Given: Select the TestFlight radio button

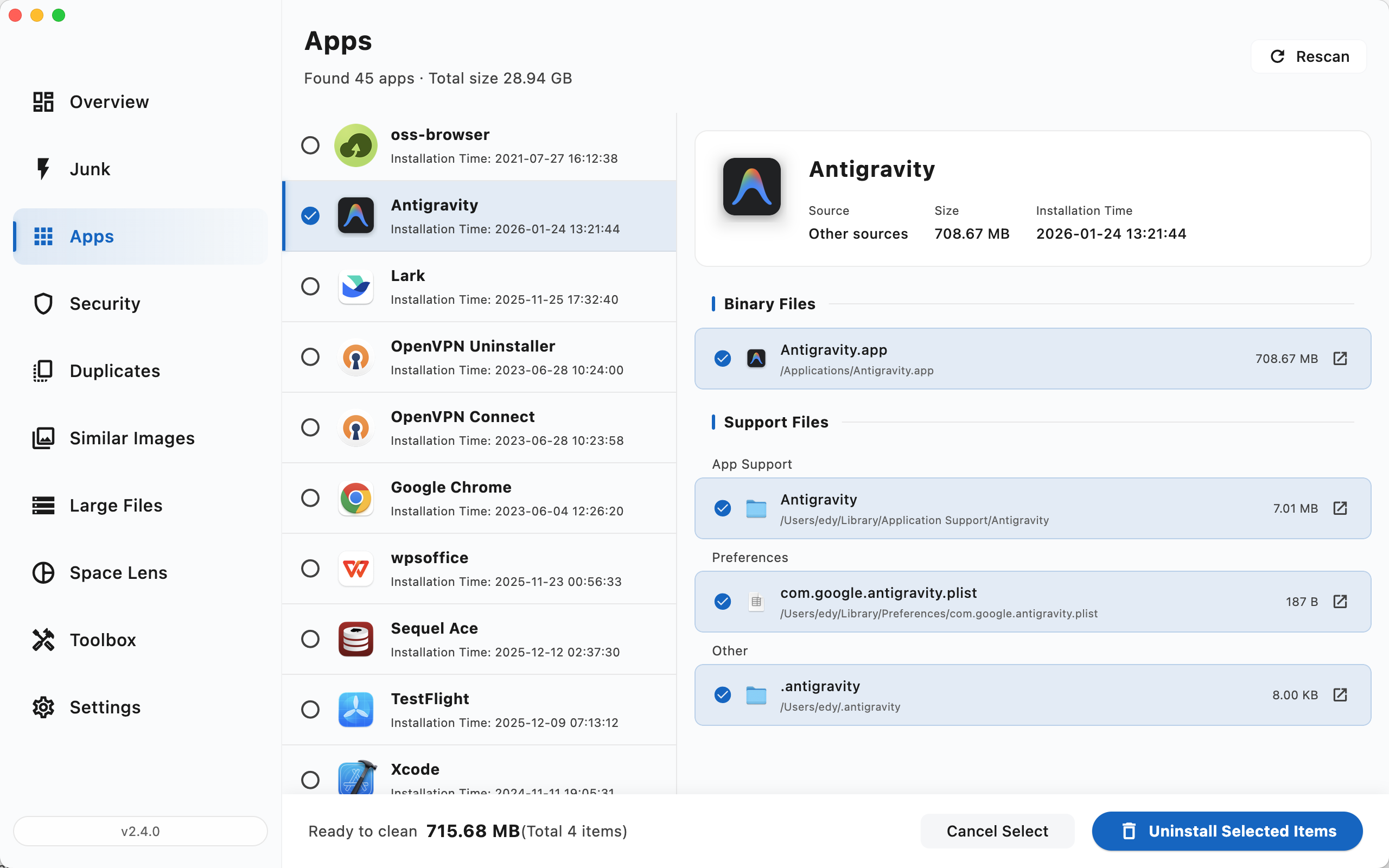Looking at the screenshot, I should [x=310, y=710].
